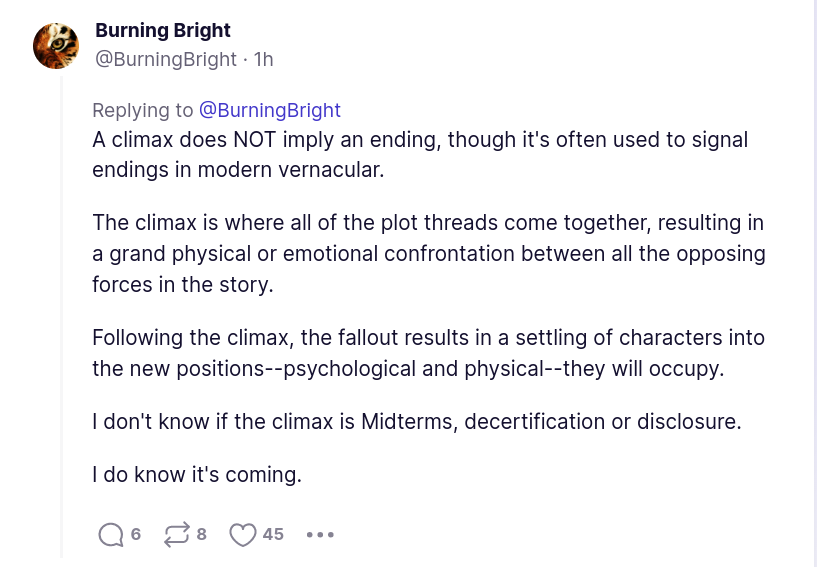The height and width of the screenshot is (567, 817).
Task: Click the reply count number 6
Action: coord(136,535)
